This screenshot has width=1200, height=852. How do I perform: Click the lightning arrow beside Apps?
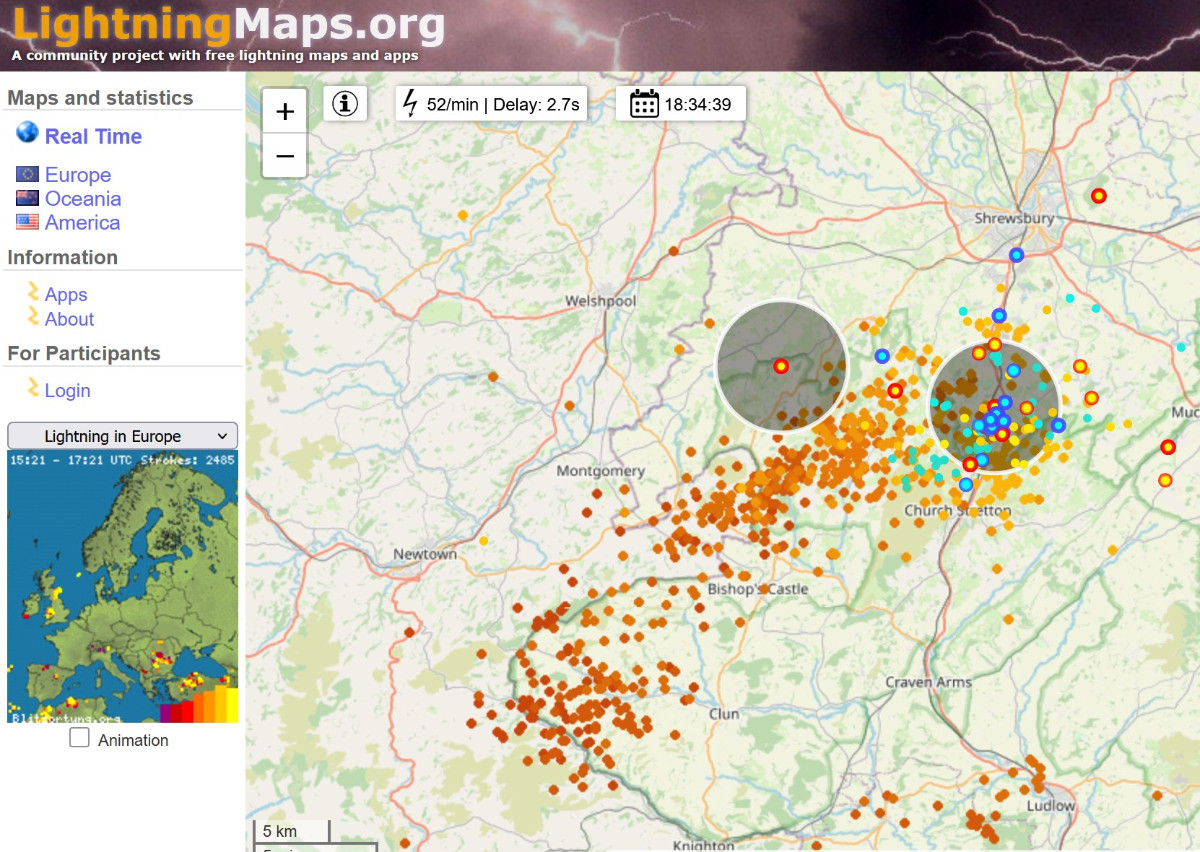pos(33,292)
